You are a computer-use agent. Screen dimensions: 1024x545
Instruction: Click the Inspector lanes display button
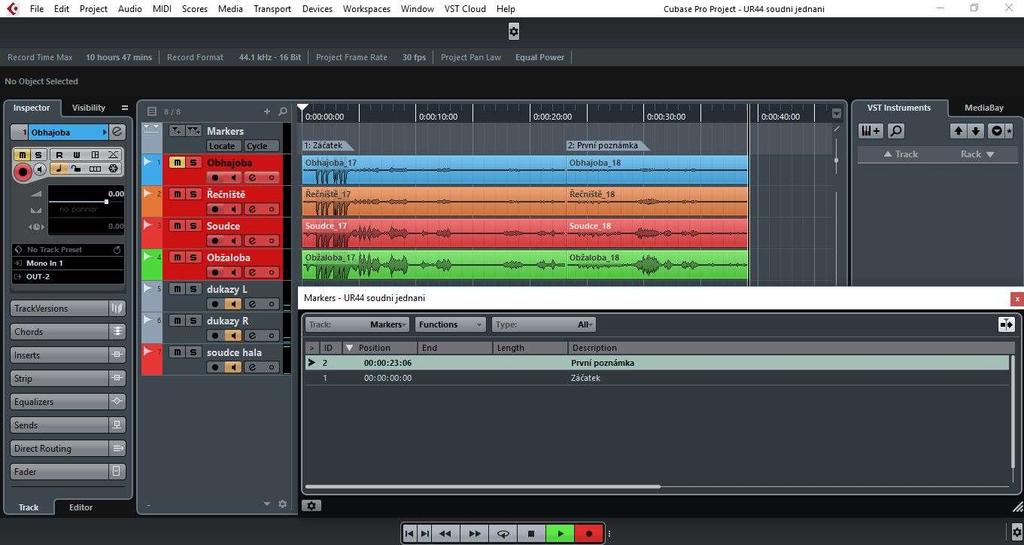(x=95, y=169)
